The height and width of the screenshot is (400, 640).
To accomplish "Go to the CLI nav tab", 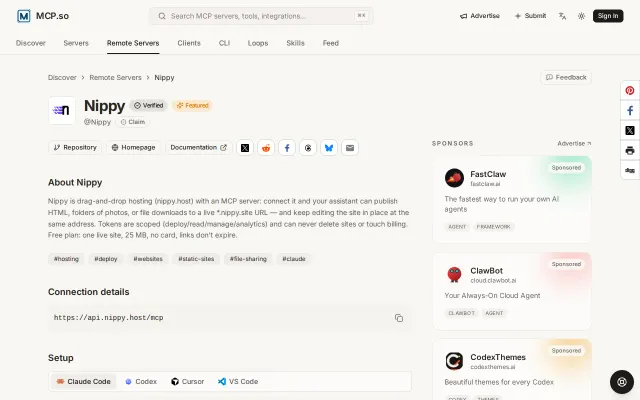I will click(x=224, y=43).
